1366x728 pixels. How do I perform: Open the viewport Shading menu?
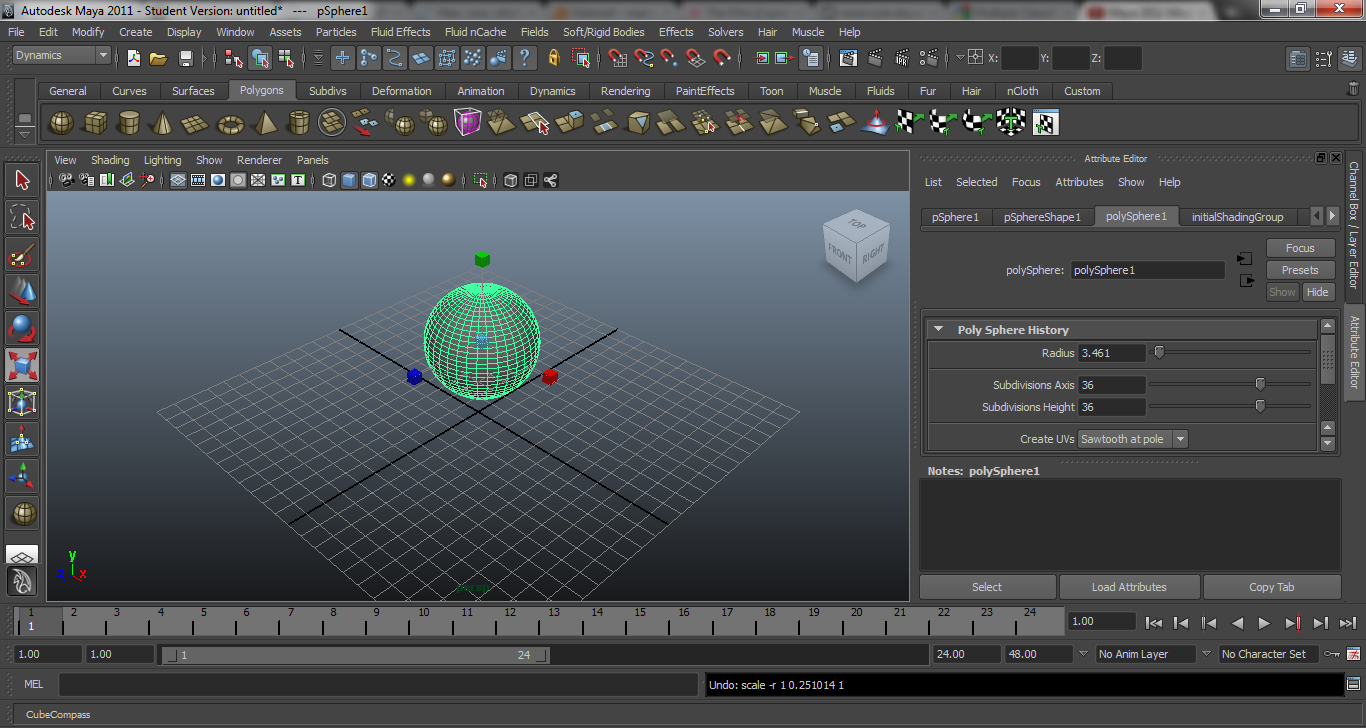(x=110, y=160)
